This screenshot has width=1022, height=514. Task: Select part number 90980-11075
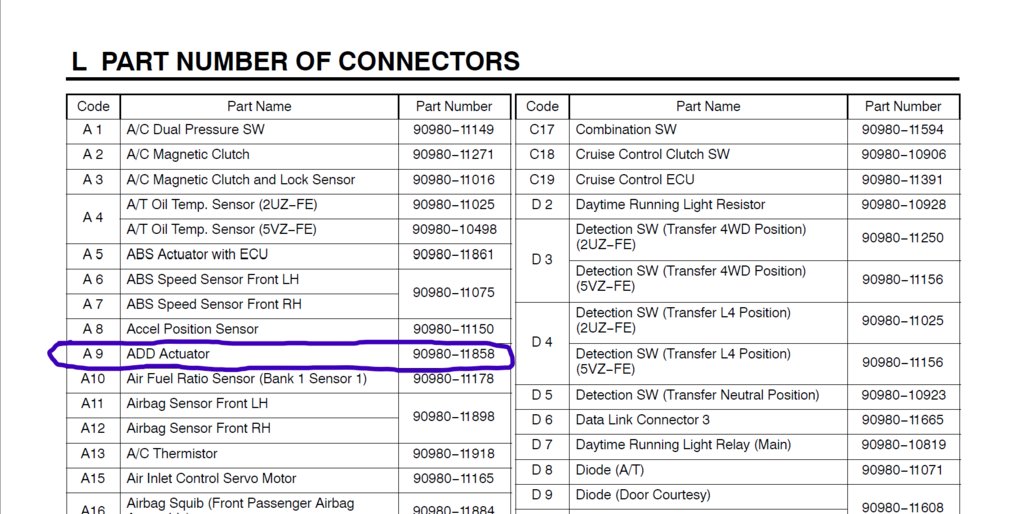(x=454, y=292)
